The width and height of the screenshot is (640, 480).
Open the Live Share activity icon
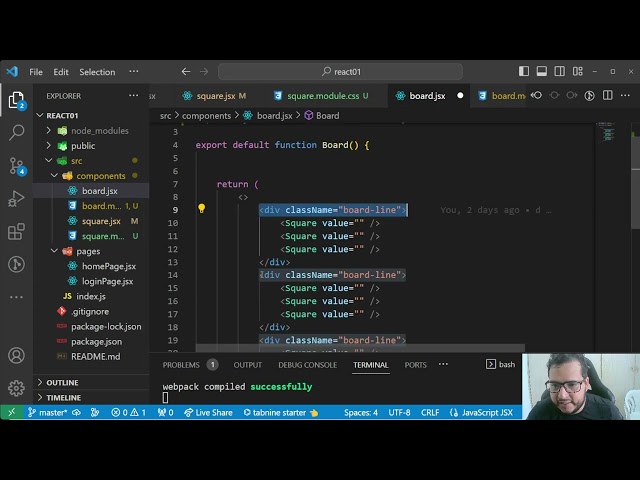(x=16, y=264)
